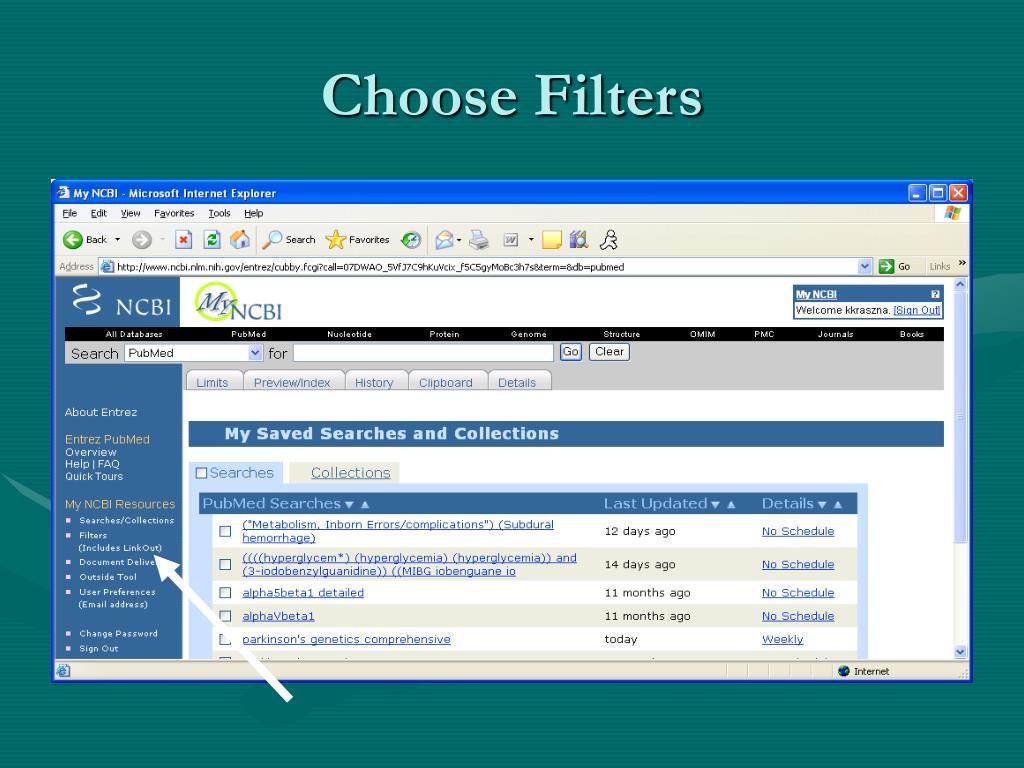The image size is (1024, 768).
Task: Click the scrollbar down arrow
Action: [959, 652]
